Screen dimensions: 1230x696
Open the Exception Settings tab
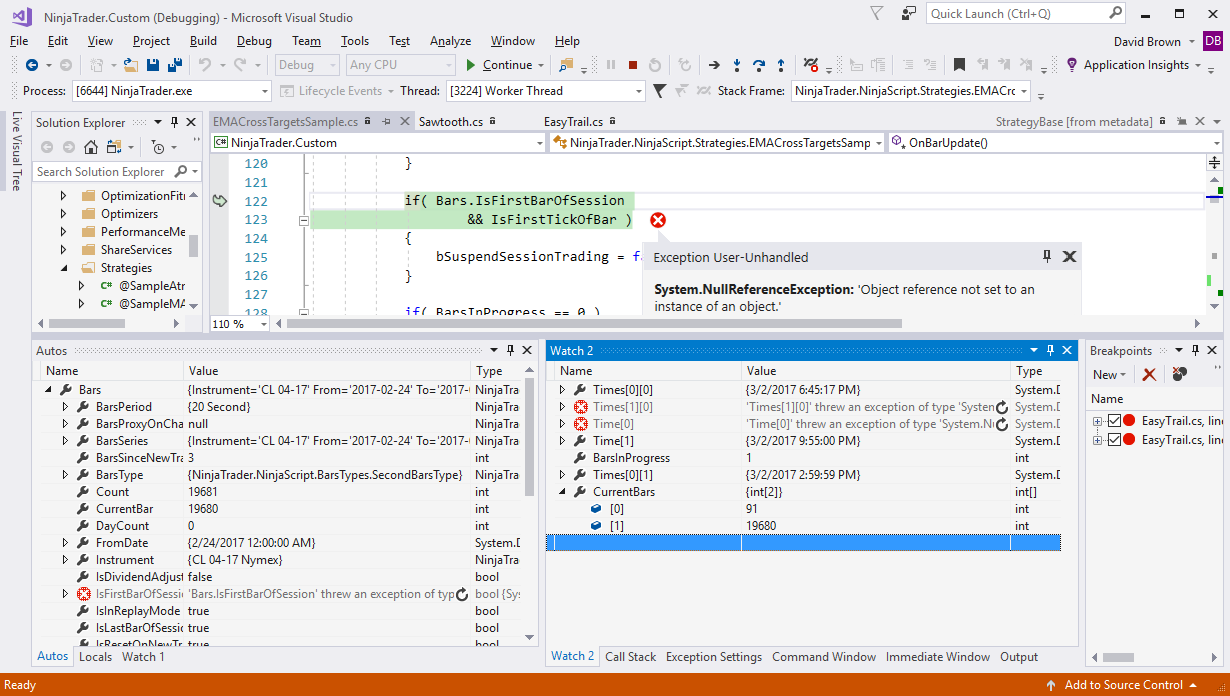coord(714,657)
